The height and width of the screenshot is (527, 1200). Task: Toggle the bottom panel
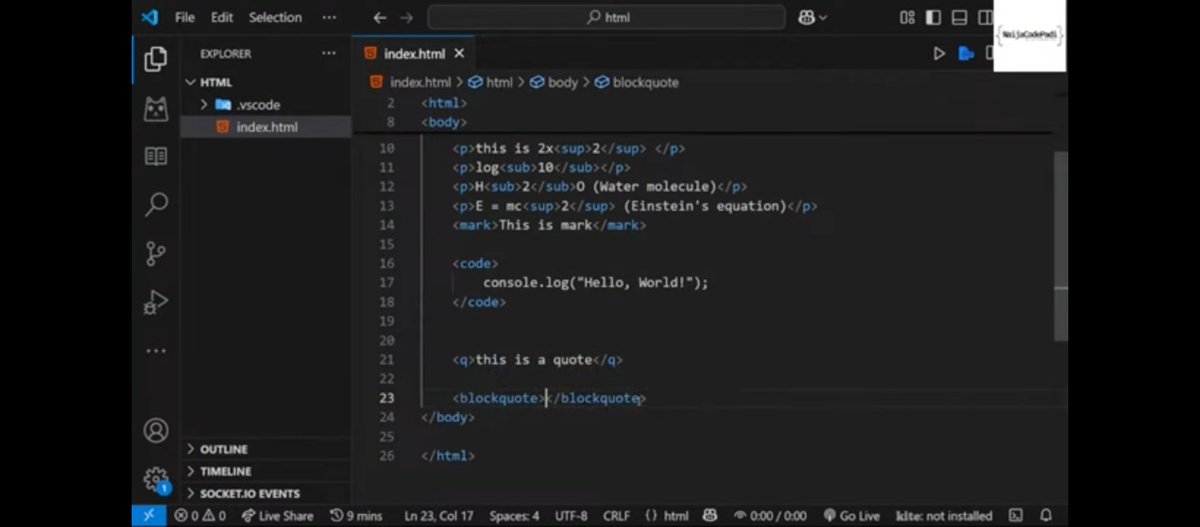[x=959, y=17]
